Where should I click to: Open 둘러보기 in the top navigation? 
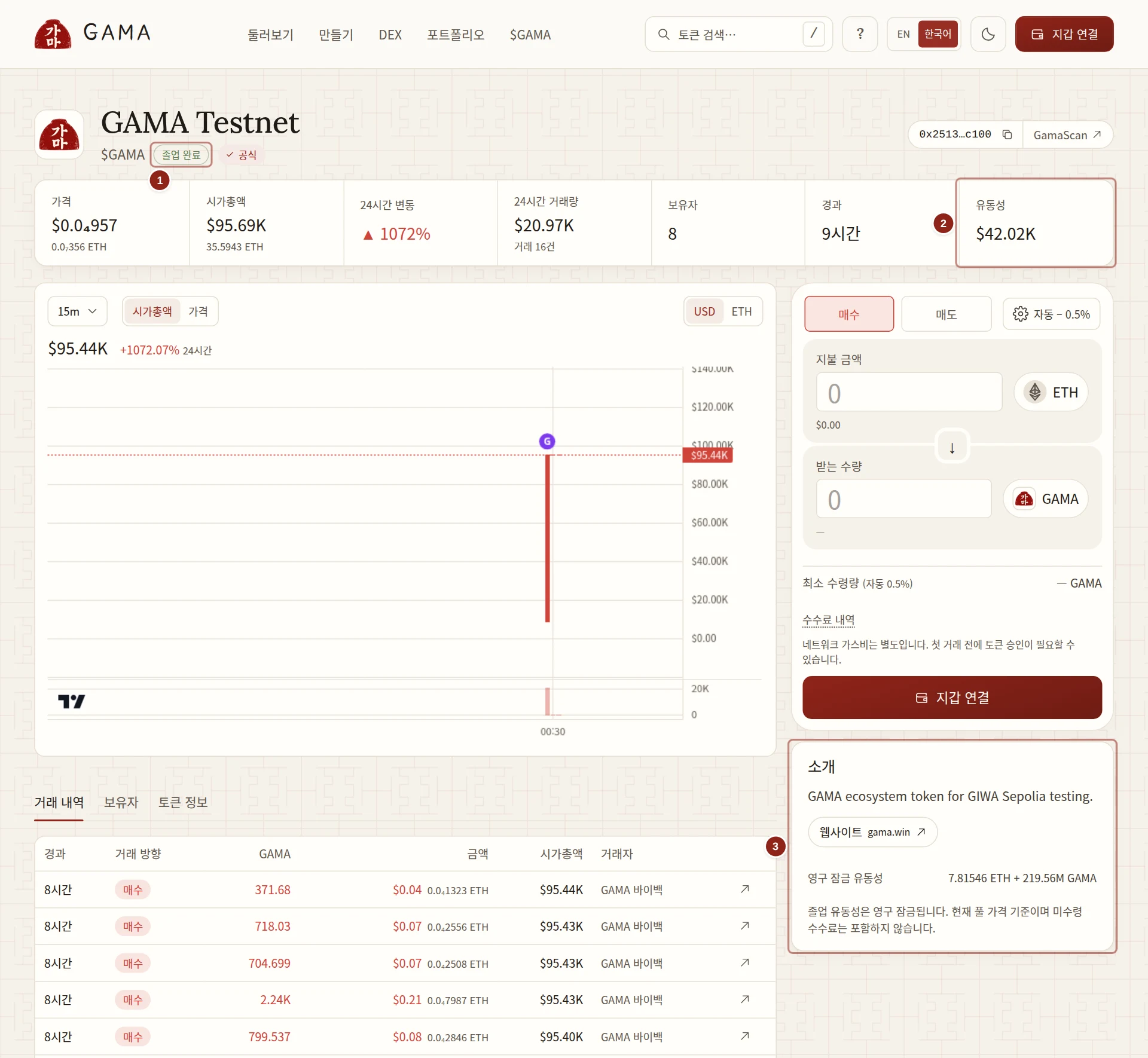(271, 35)
